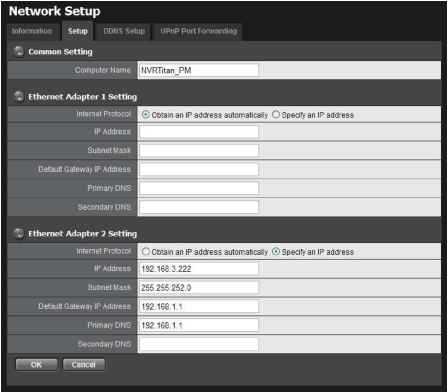Image resolution: width=448 pixels, height=392 pixels.
Task: Click the Ethernet Adapter 1 Setting icon
Action: click(19, 97)
